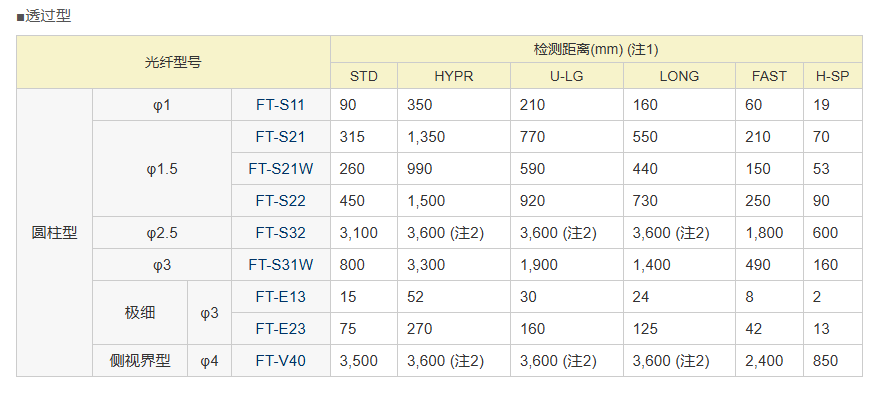Select the HYPR column header

point(454,76)
